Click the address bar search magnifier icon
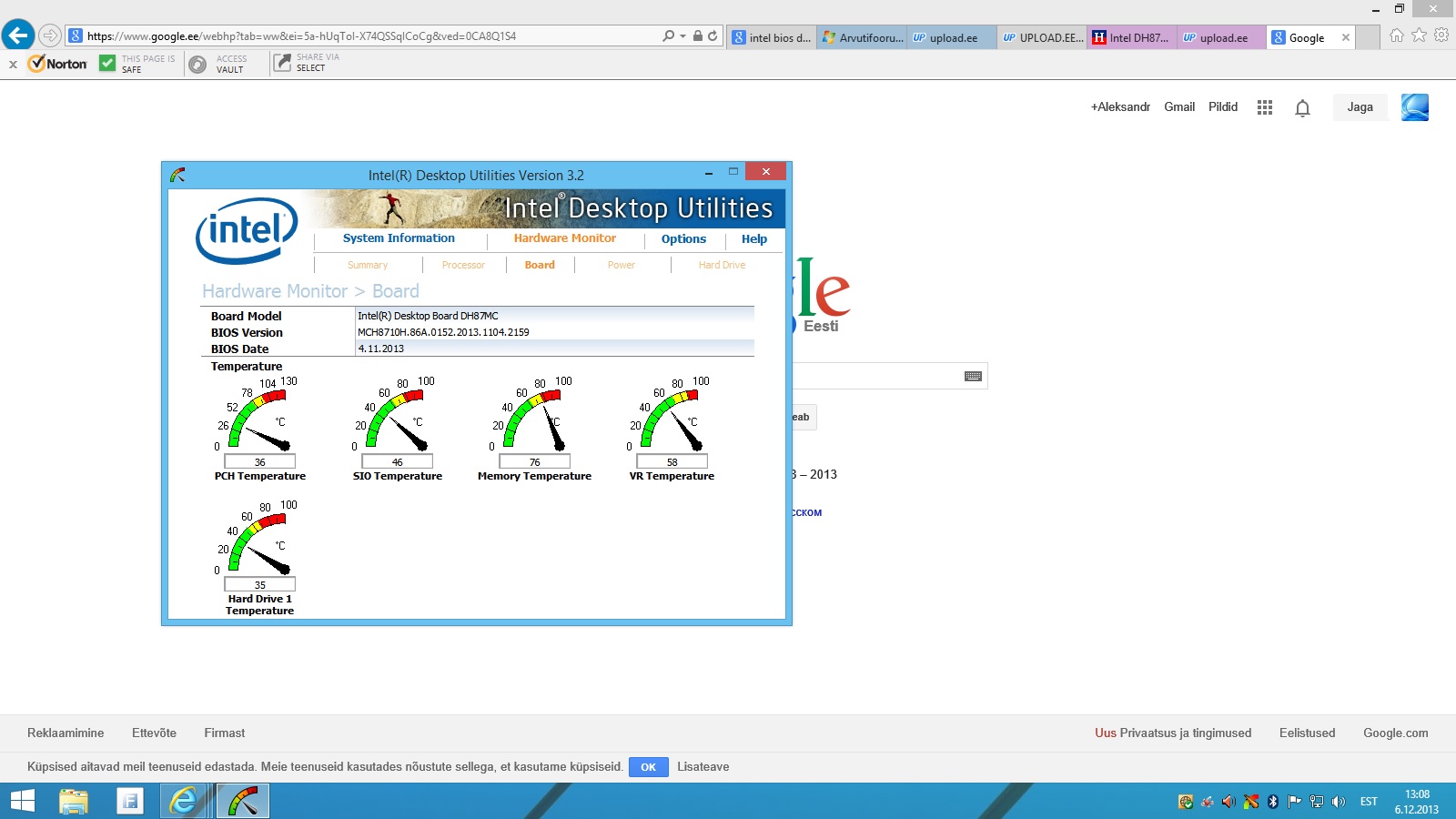1456x819 pixels. (669, 36)
